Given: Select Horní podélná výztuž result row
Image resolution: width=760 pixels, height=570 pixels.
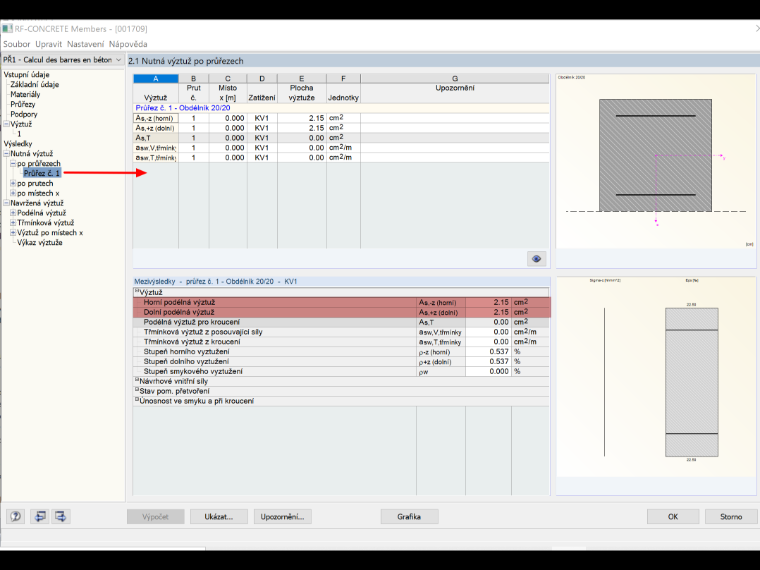Looking at the screenshot, I should 342,302.
